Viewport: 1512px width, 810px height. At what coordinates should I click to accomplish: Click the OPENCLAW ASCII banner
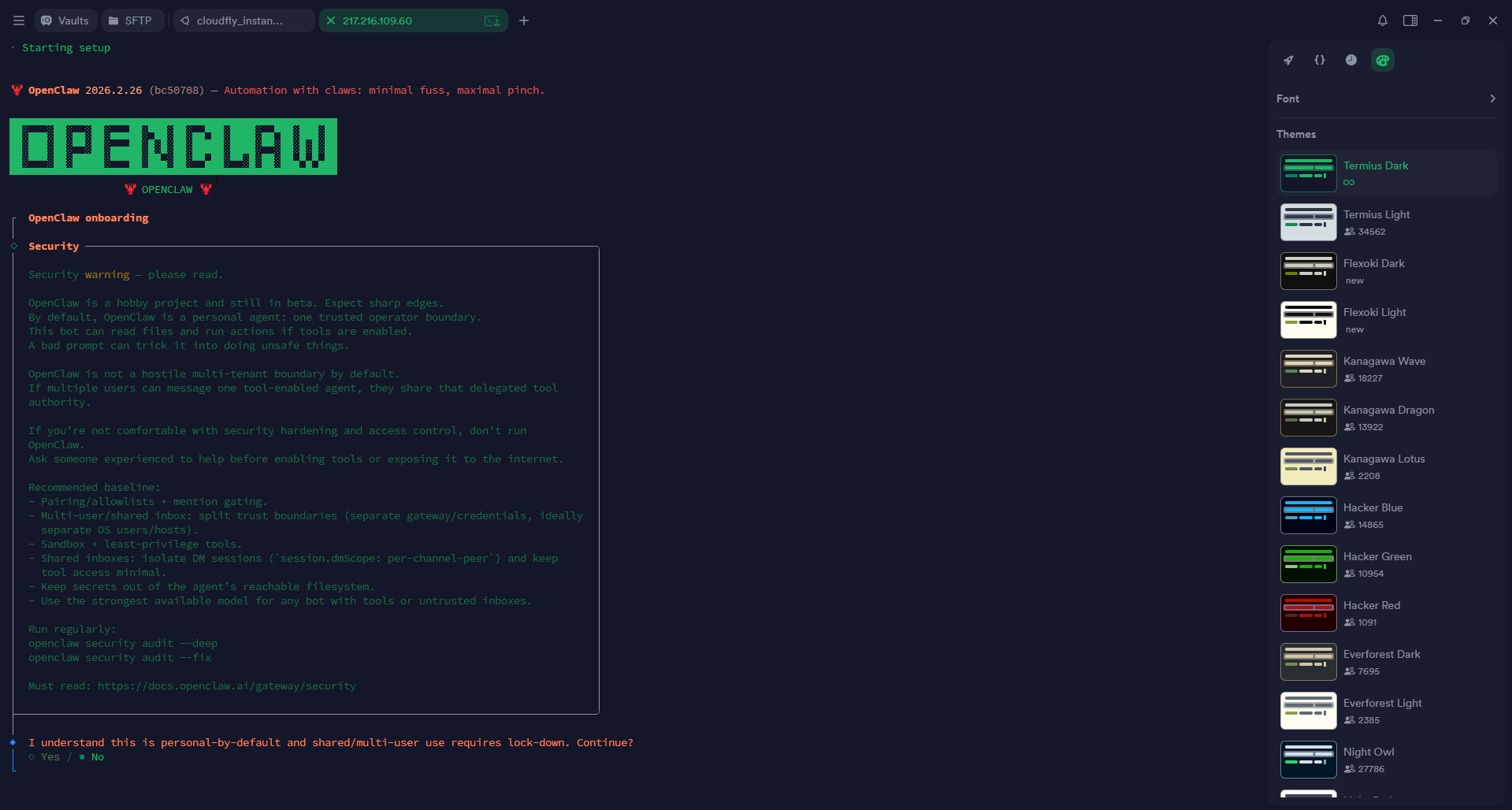[173, 147]
